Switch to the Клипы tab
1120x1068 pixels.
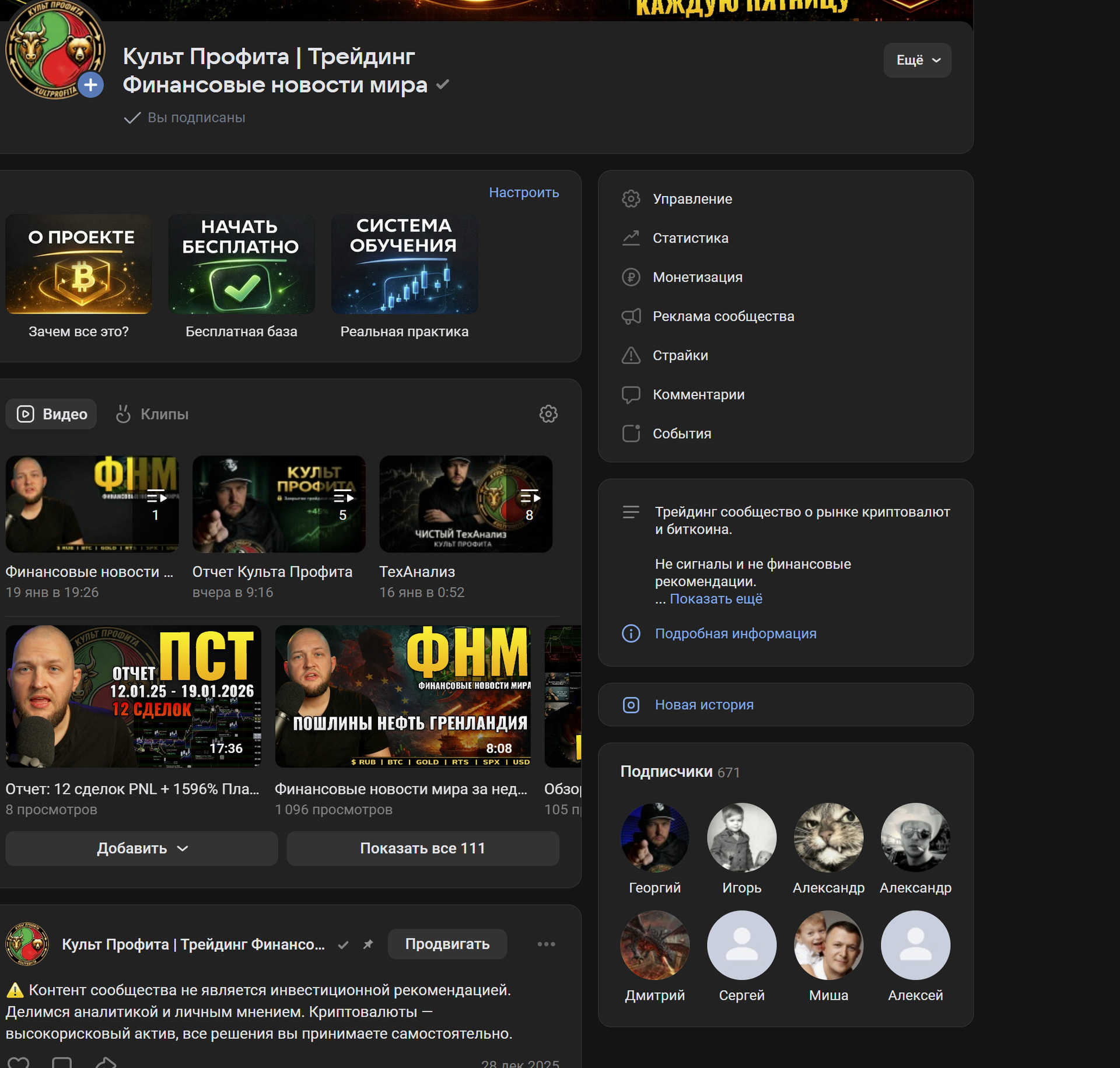pyautogui.click(x=153, y=414)
